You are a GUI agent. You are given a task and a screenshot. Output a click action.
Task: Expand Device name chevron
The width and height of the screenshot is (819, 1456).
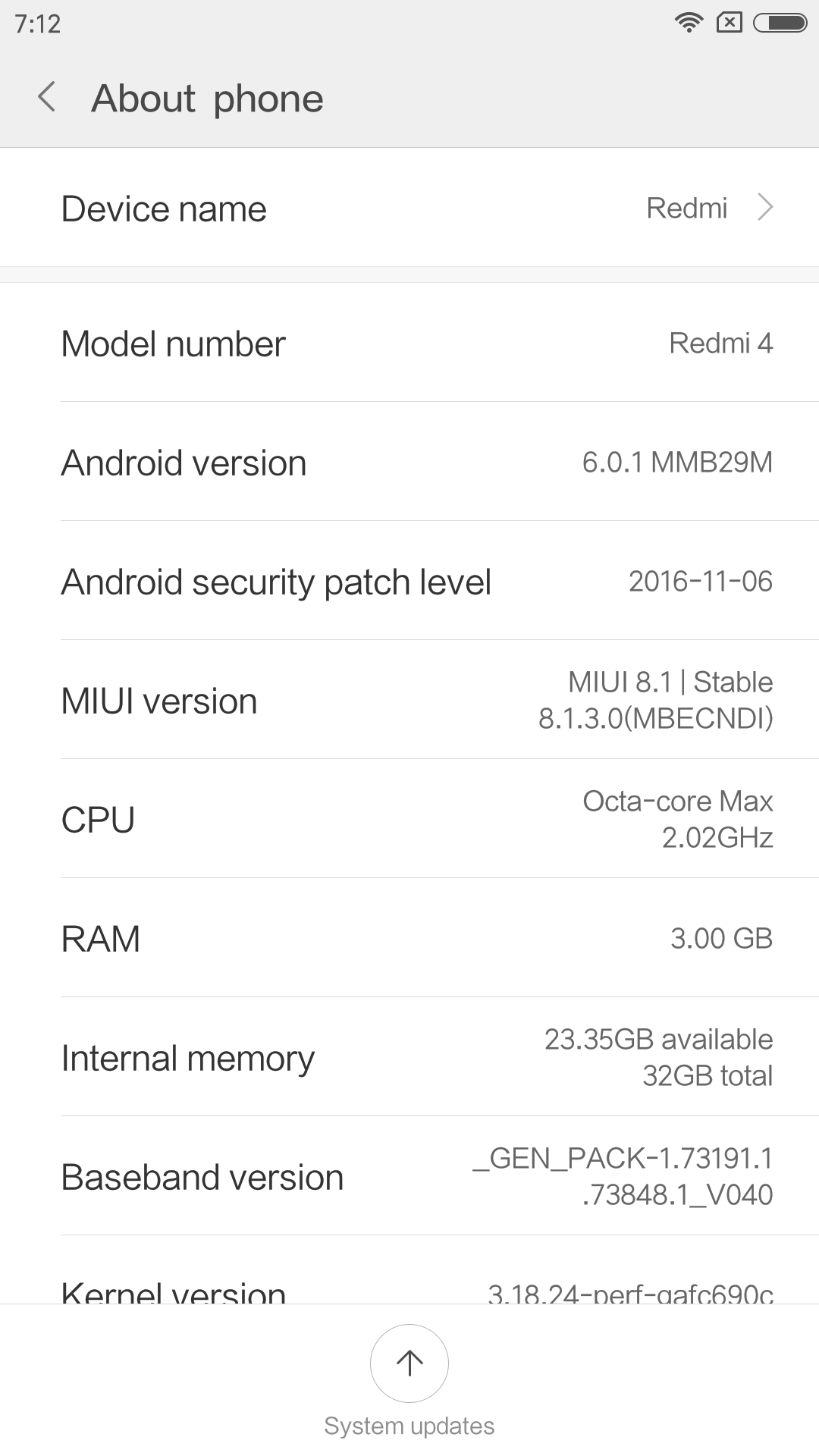pos(765,208)
